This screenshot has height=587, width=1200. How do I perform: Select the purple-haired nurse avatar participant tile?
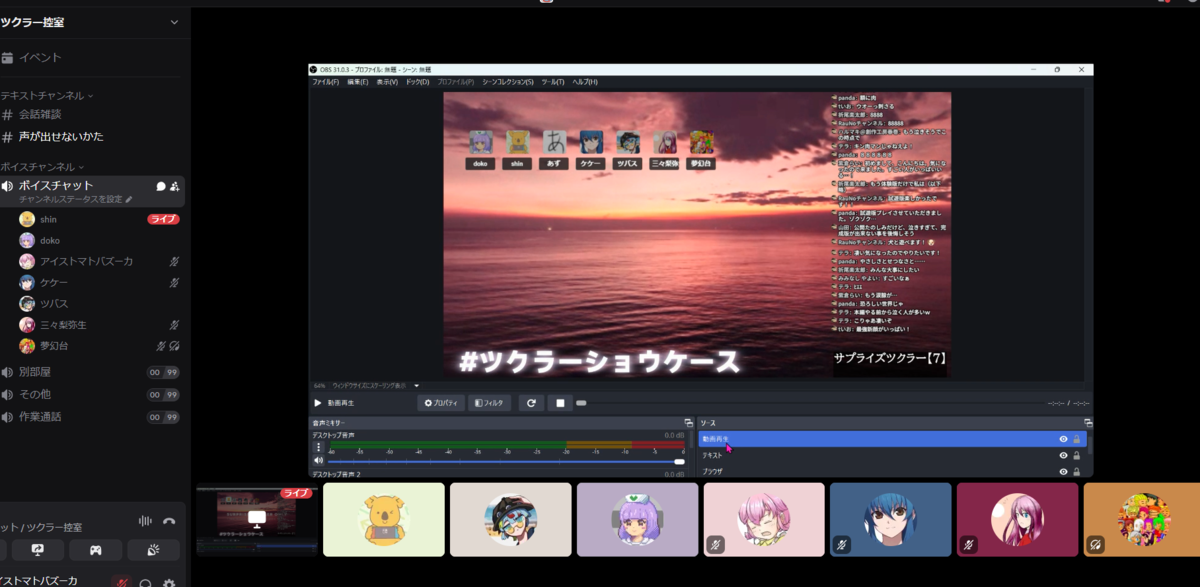[637, 520]
